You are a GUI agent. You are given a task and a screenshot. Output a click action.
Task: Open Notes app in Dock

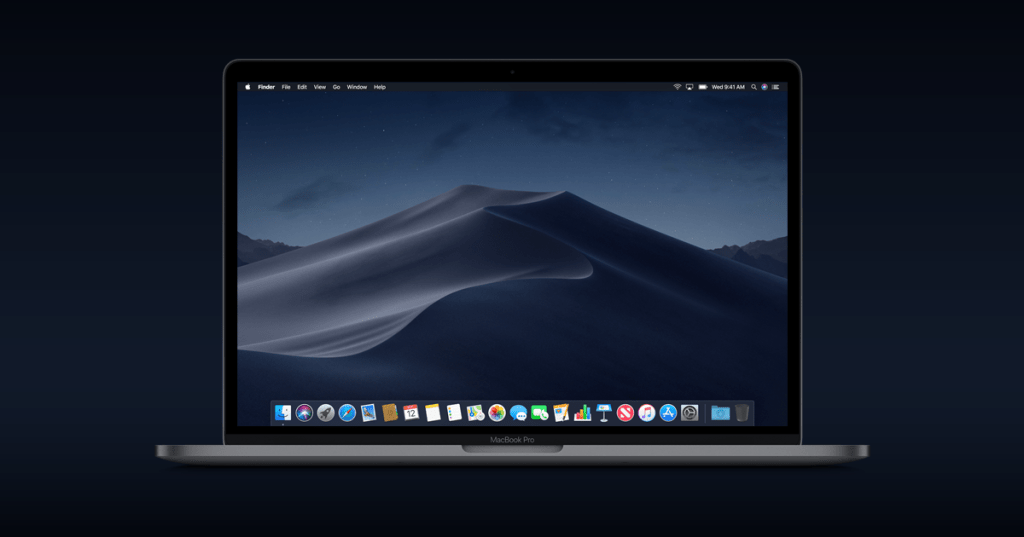432,413
